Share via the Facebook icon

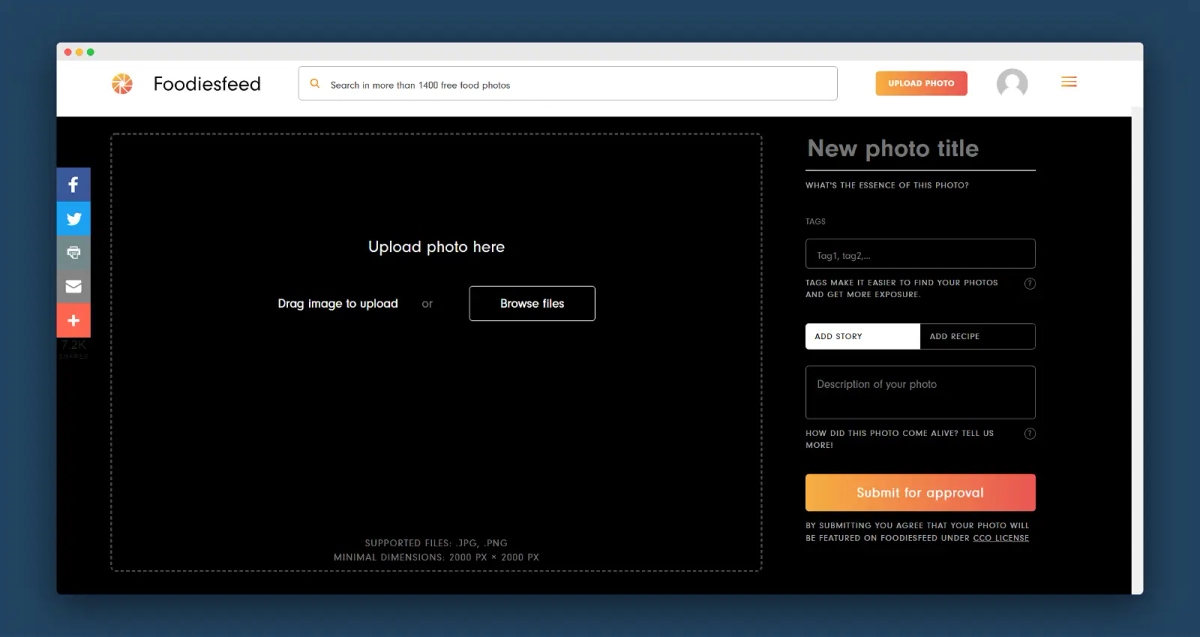pos(74,185)
